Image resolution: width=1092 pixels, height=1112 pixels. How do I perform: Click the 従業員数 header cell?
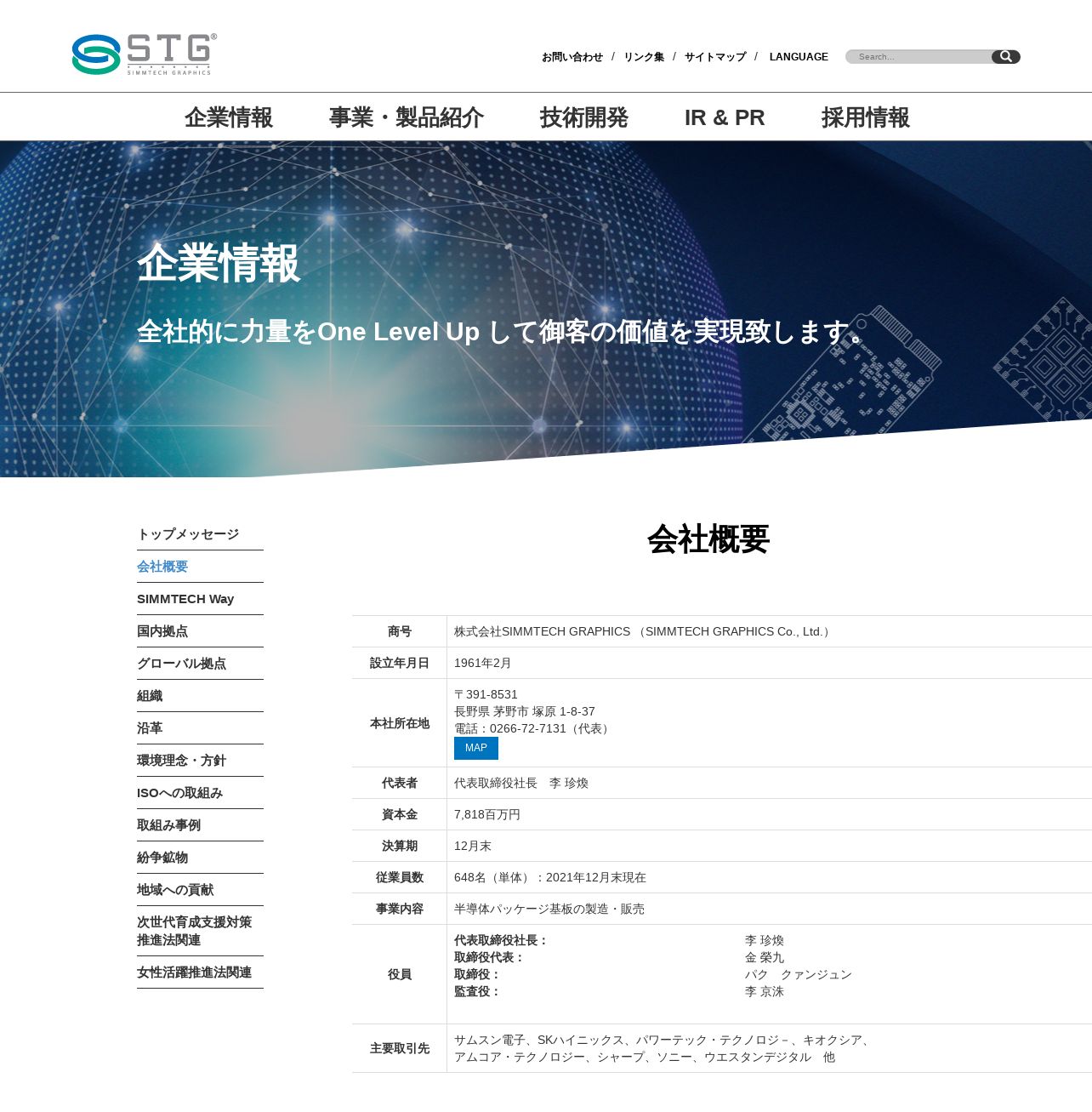[400, 877]
